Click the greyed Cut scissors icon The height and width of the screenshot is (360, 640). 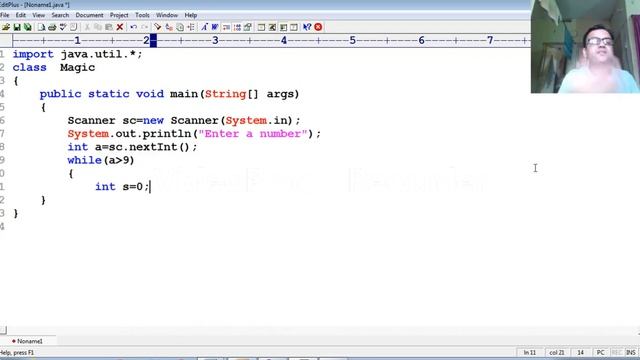click(87, 27)
